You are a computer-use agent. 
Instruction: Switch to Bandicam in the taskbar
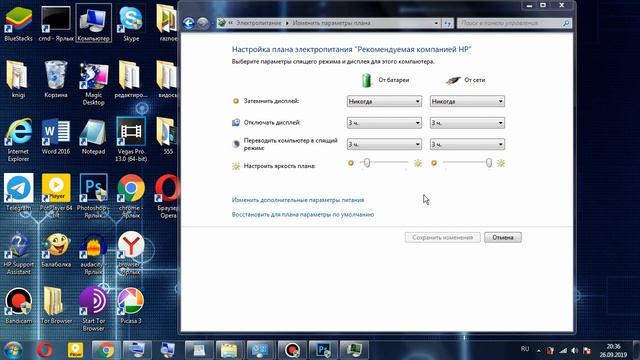[x=292, y=350]
